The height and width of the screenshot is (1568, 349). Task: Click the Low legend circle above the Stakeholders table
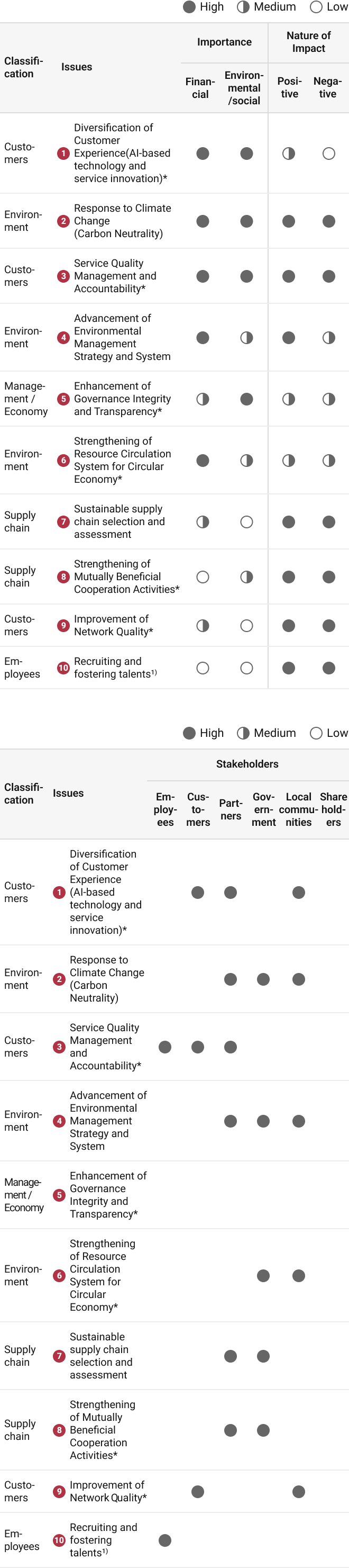[316, 733]
